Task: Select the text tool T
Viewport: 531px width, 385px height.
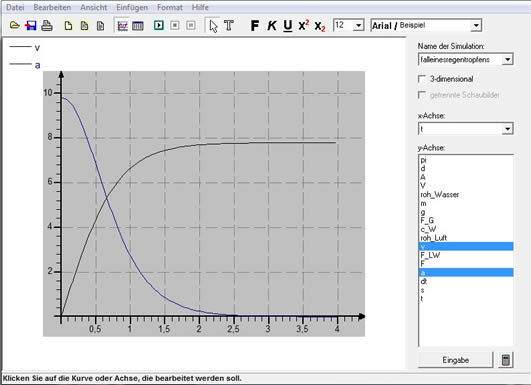Action: 229,26
